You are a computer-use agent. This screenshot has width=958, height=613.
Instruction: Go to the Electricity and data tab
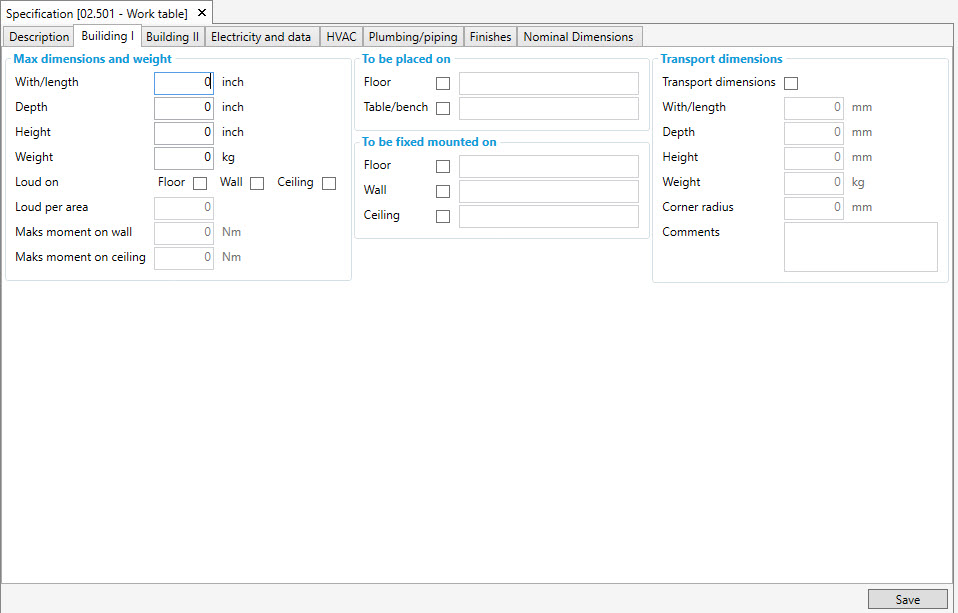point(261,37)
